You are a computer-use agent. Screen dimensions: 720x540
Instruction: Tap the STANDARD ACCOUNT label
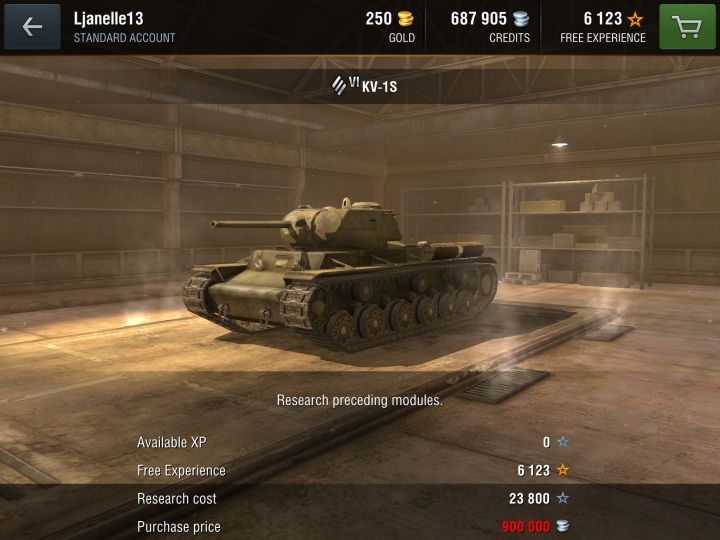[x=124, y=38]
